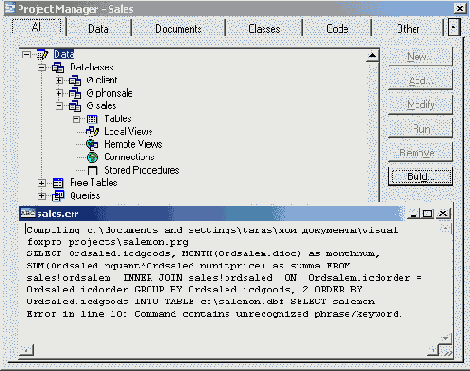Click the tree scrollbar up arrow
The image size is (470, 371).
tap(372, 56)
